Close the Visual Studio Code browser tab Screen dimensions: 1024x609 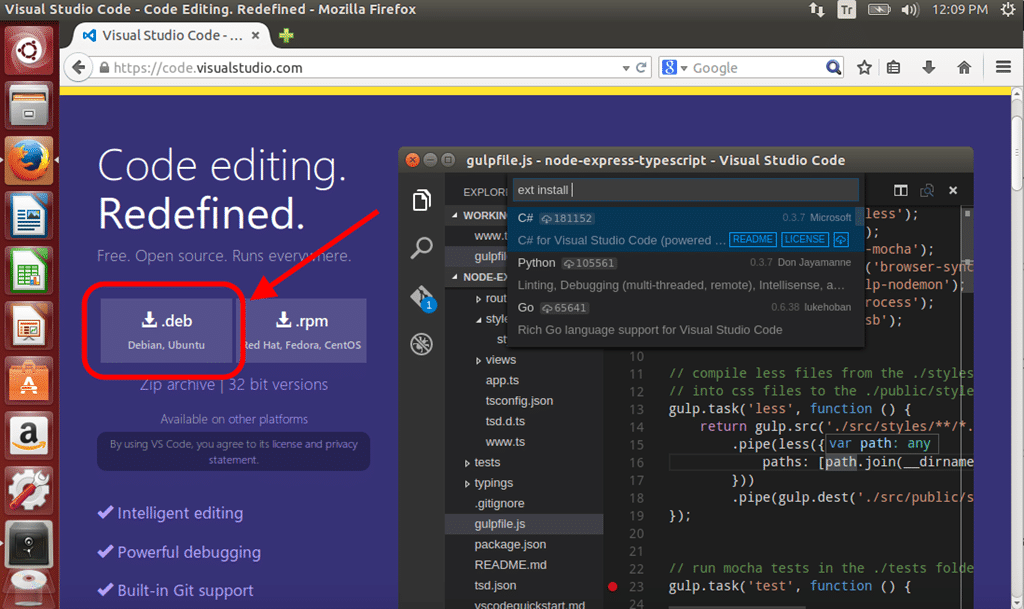[x=255, y=35]
